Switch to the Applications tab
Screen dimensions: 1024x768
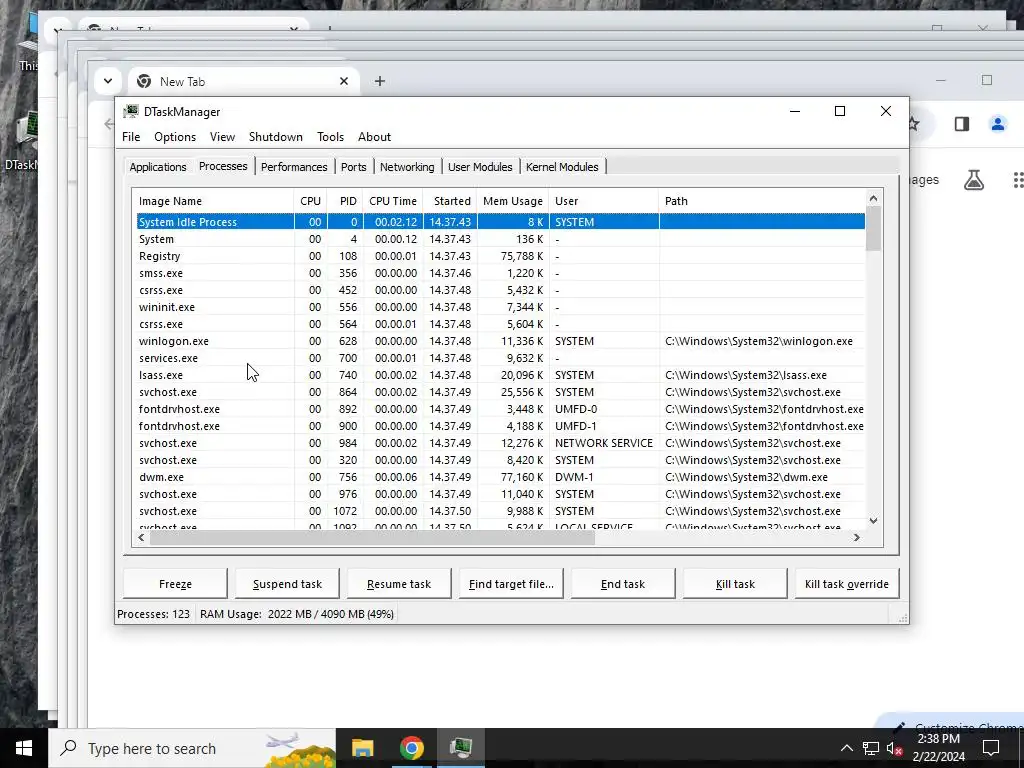158,167
